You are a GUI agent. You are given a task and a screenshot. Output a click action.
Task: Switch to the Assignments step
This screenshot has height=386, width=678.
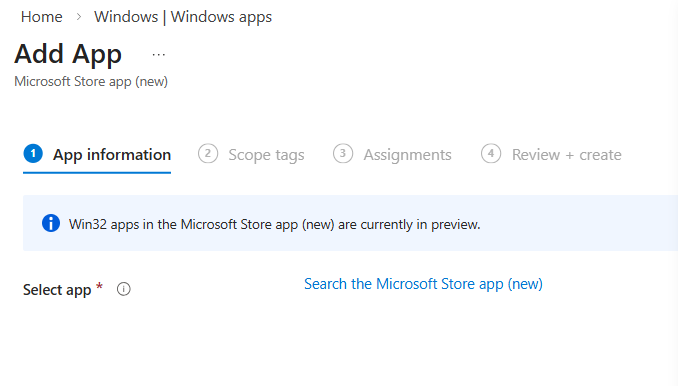point(392,154)
